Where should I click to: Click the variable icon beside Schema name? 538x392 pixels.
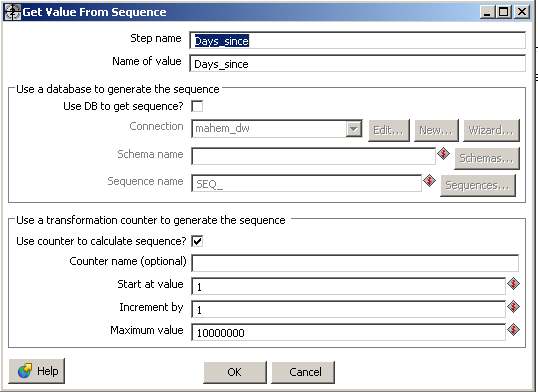coord(443,153)
